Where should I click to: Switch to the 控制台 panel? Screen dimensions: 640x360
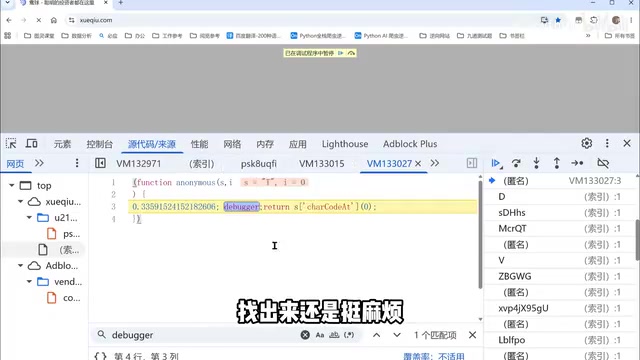point(100,144)
